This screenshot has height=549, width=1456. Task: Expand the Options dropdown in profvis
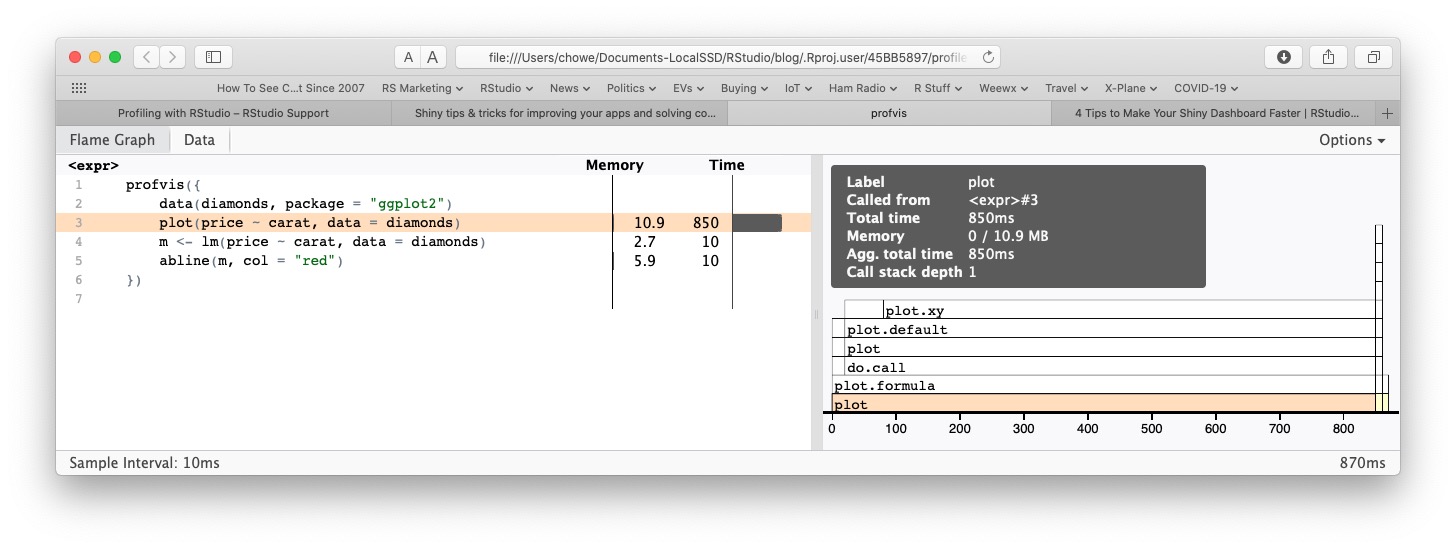pyautogui.click(x=1352, y=140)
